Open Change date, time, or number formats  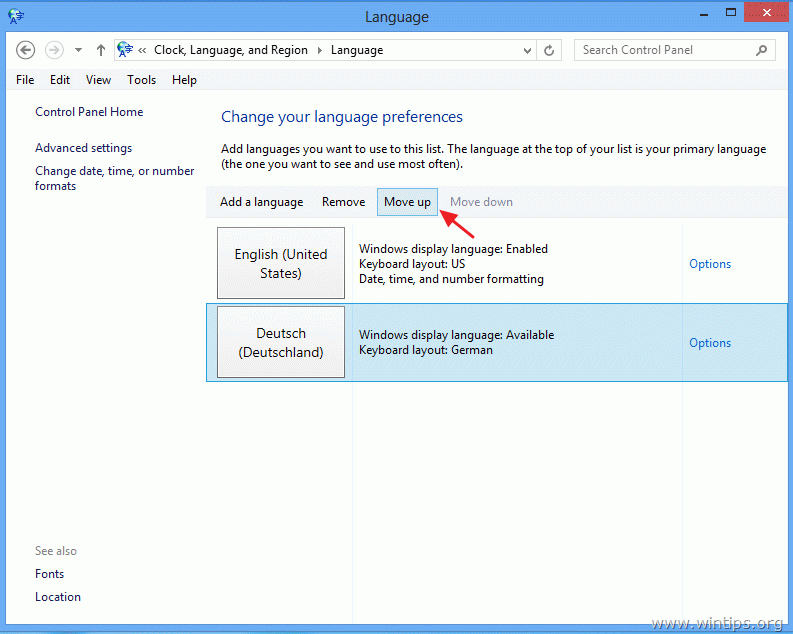pyautogui.click(x=114, y=178)
